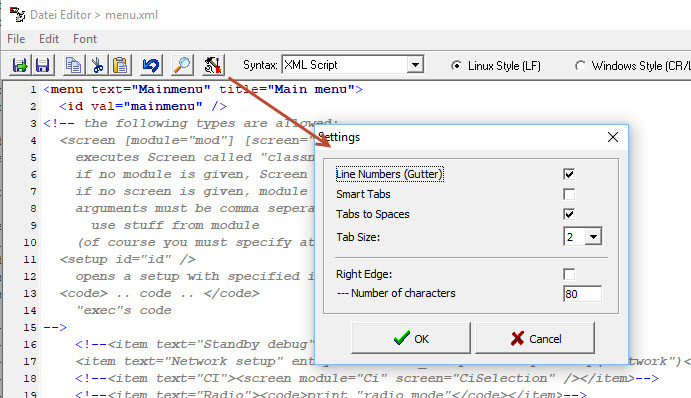691x398 pixels.
Task: Click the copy icon in toolbar
Action: (73, 65)
